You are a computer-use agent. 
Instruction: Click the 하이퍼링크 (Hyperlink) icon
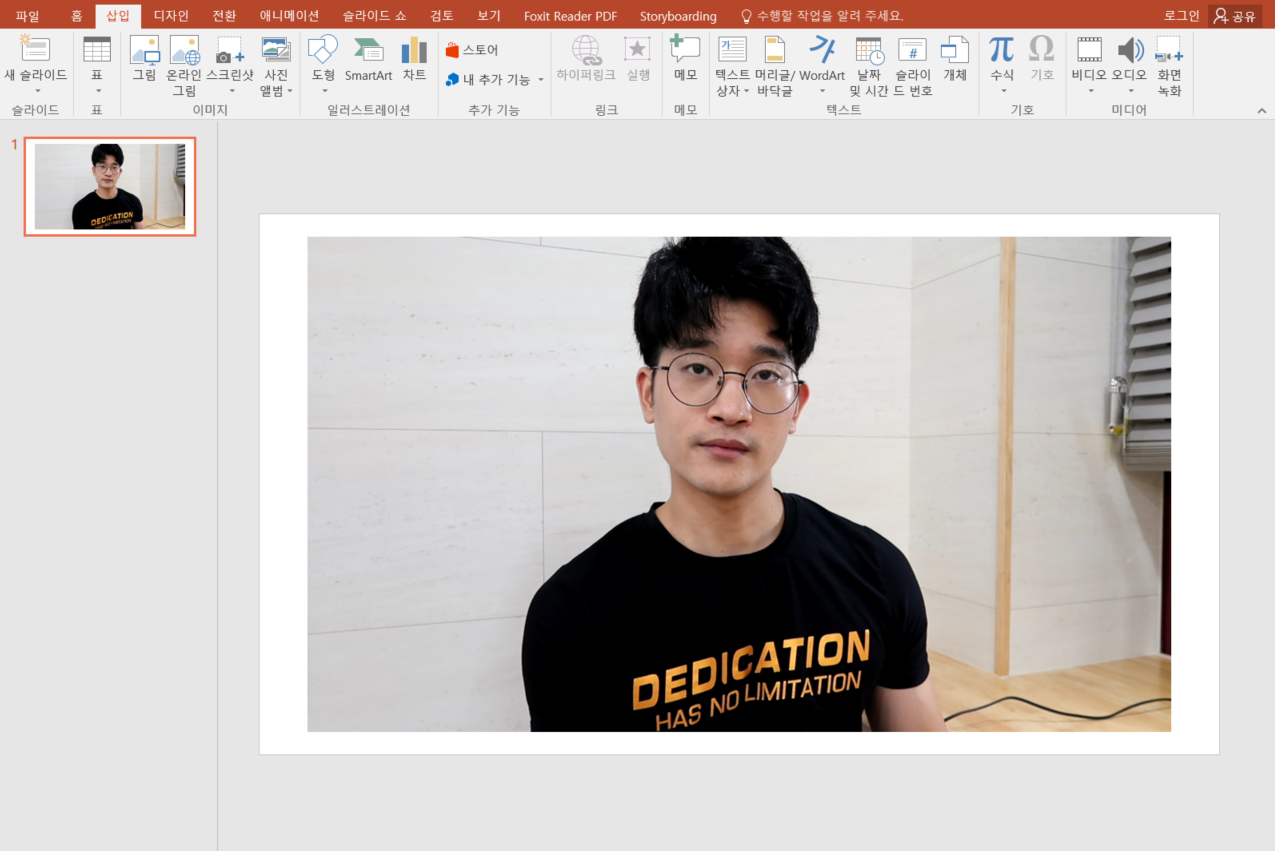(x=586, y=50)
